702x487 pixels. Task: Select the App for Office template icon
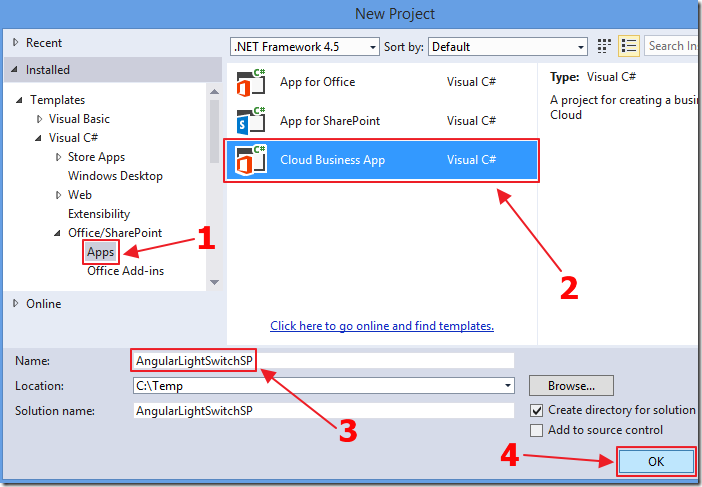pyautogui.click(x=251, y=82)
